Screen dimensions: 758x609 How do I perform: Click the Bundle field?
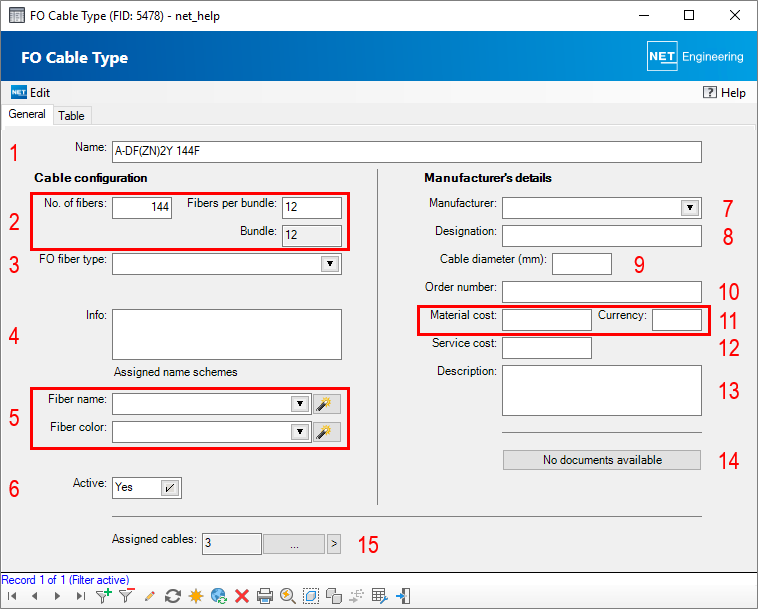[x=312, y=236]
